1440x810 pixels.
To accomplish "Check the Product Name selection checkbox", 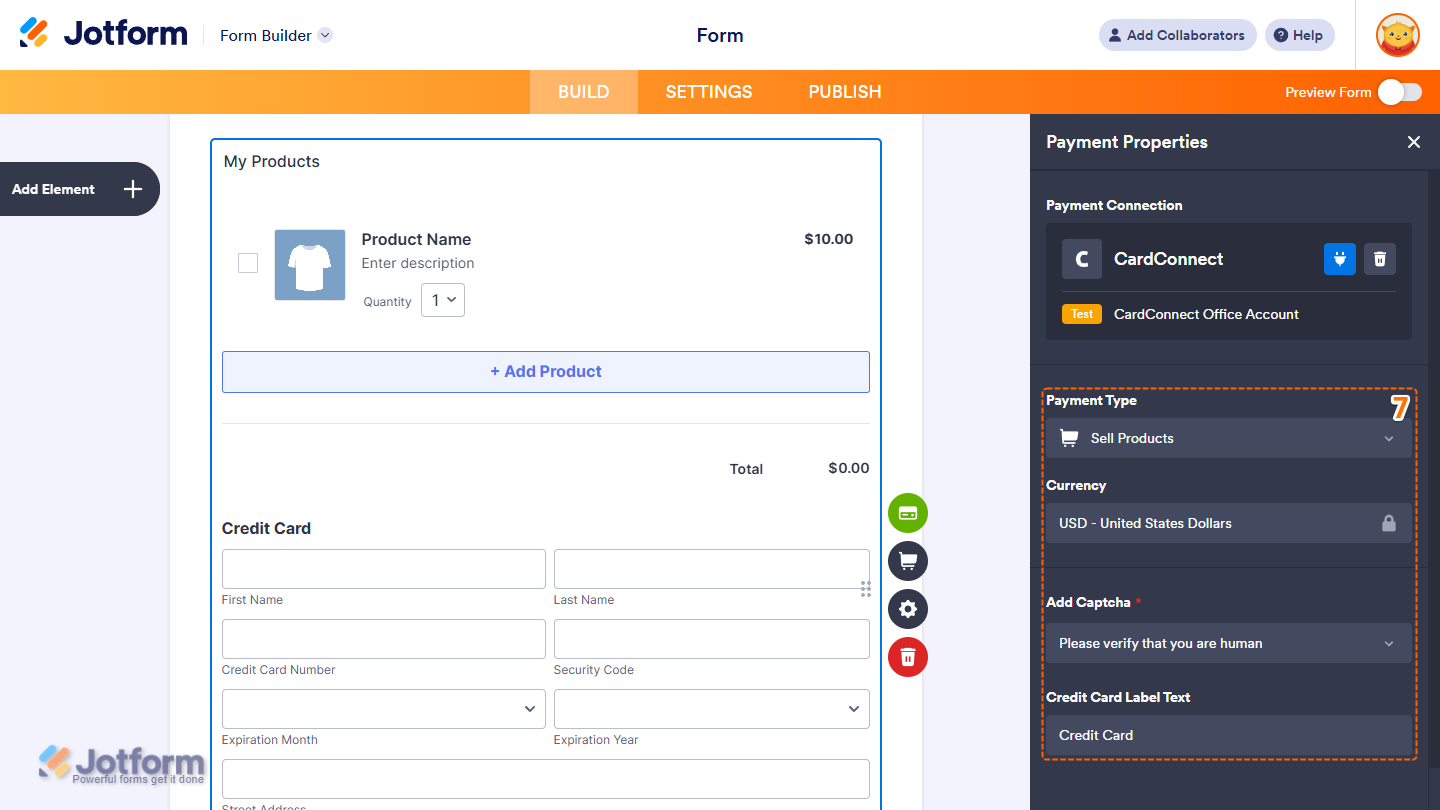I will (247, 262).
